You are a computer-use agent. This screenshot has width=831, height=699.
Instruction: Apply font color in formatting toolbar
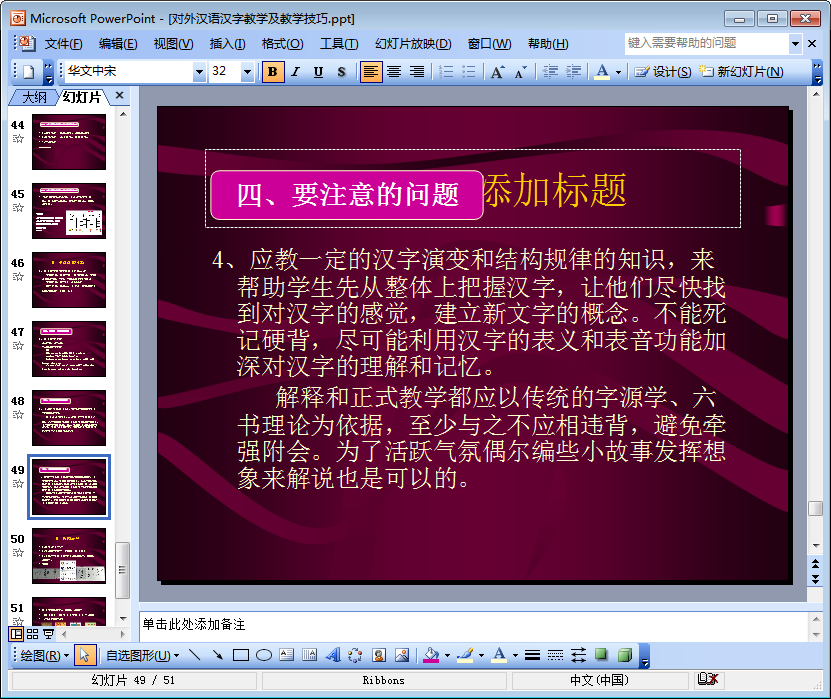(x=602, y=72)
